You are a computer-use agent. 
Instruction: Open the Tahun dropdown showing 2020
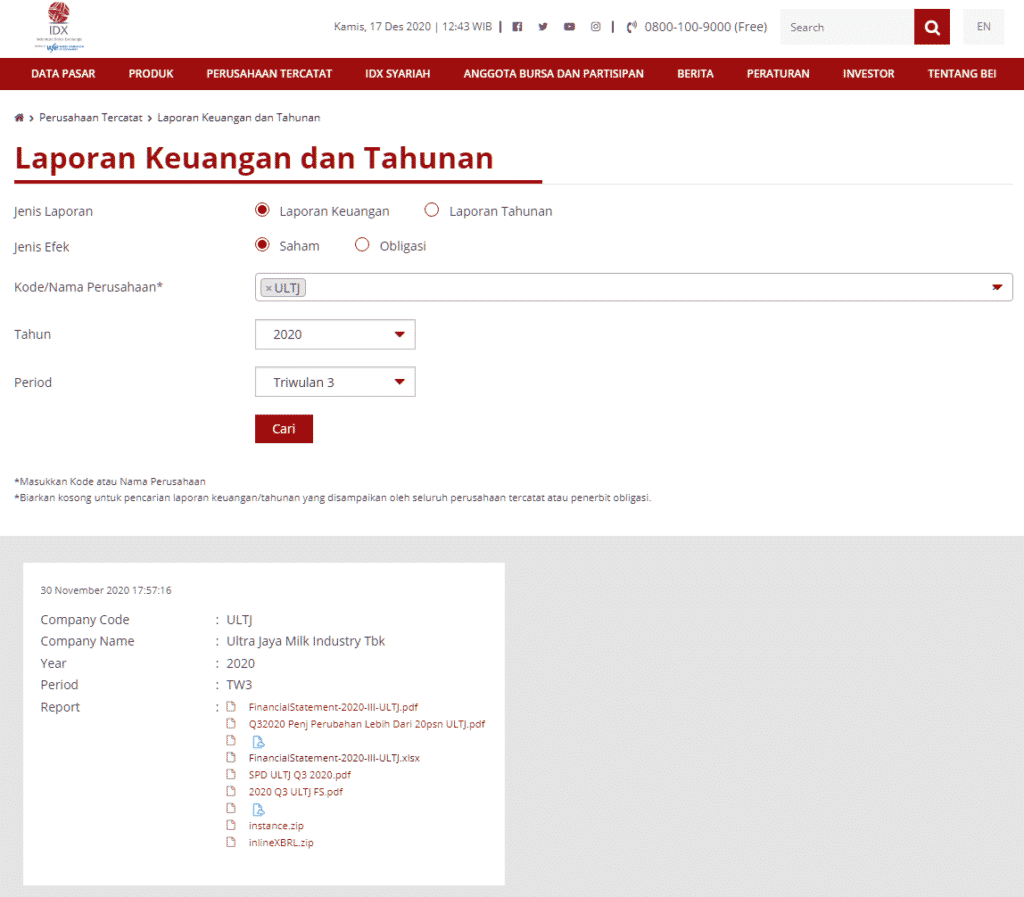pos(335,334)
